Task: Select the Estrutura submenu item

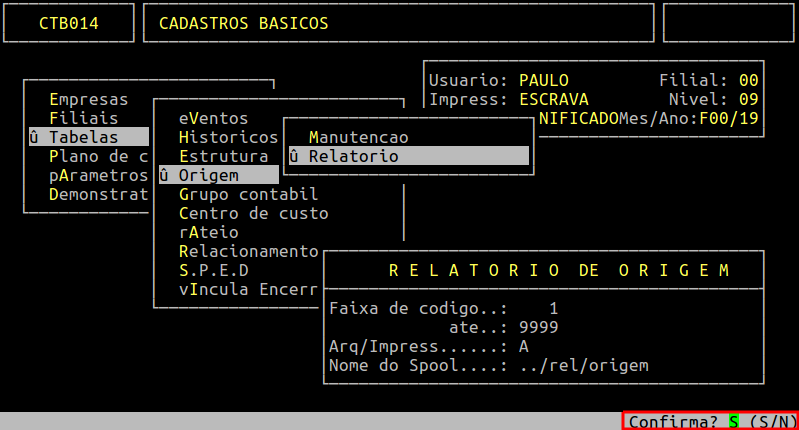Action: 223,156
